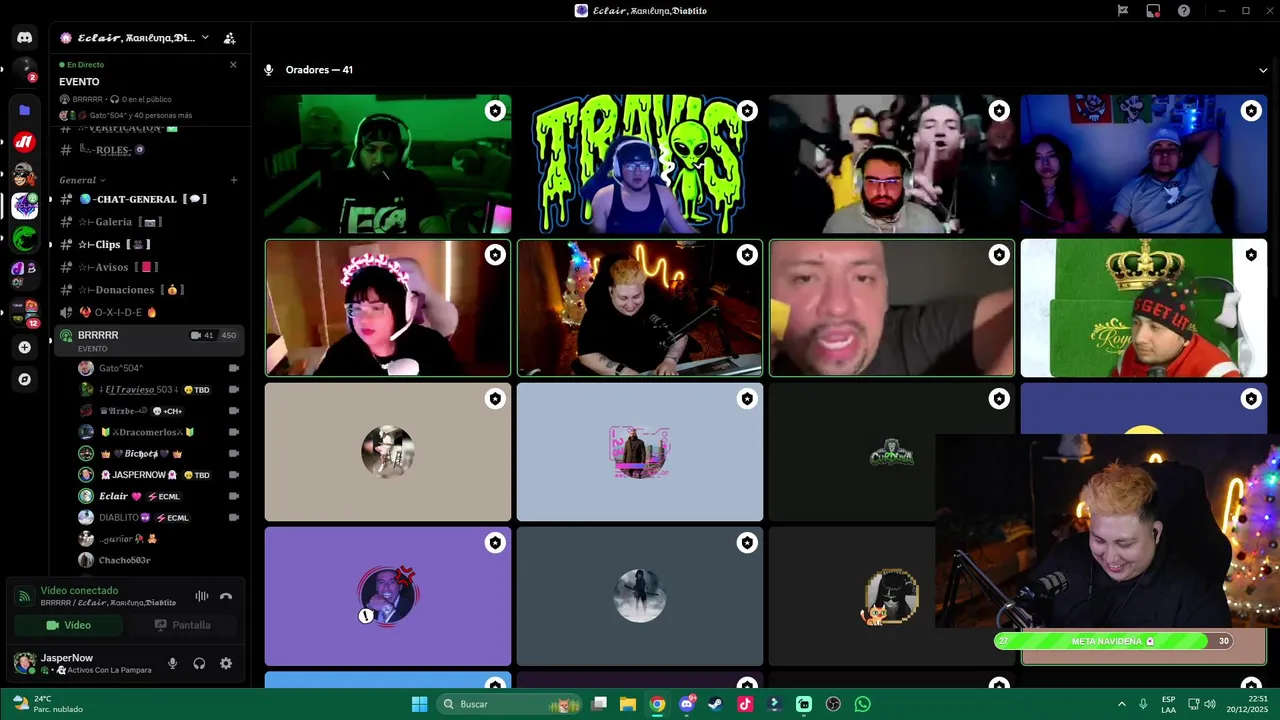The width and height of the screenshot is (1280, 720).
Task: Open Discord direct messages home icon
Action: click(x=25, y=38)
